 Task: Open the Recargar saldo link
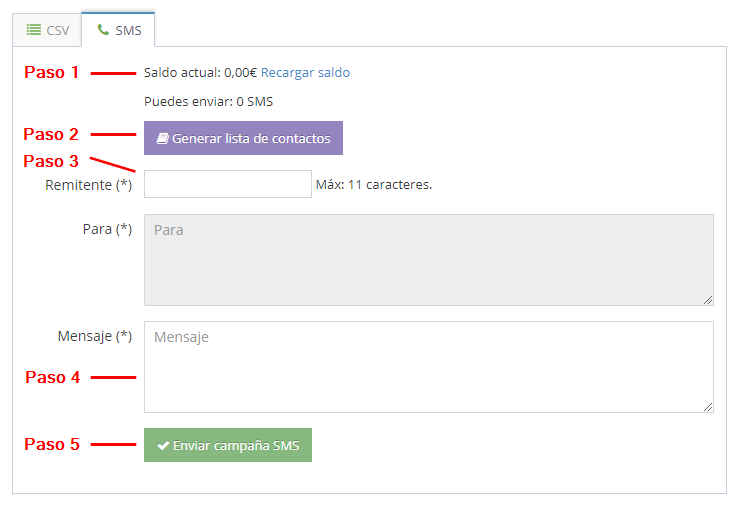click(305, 72)
